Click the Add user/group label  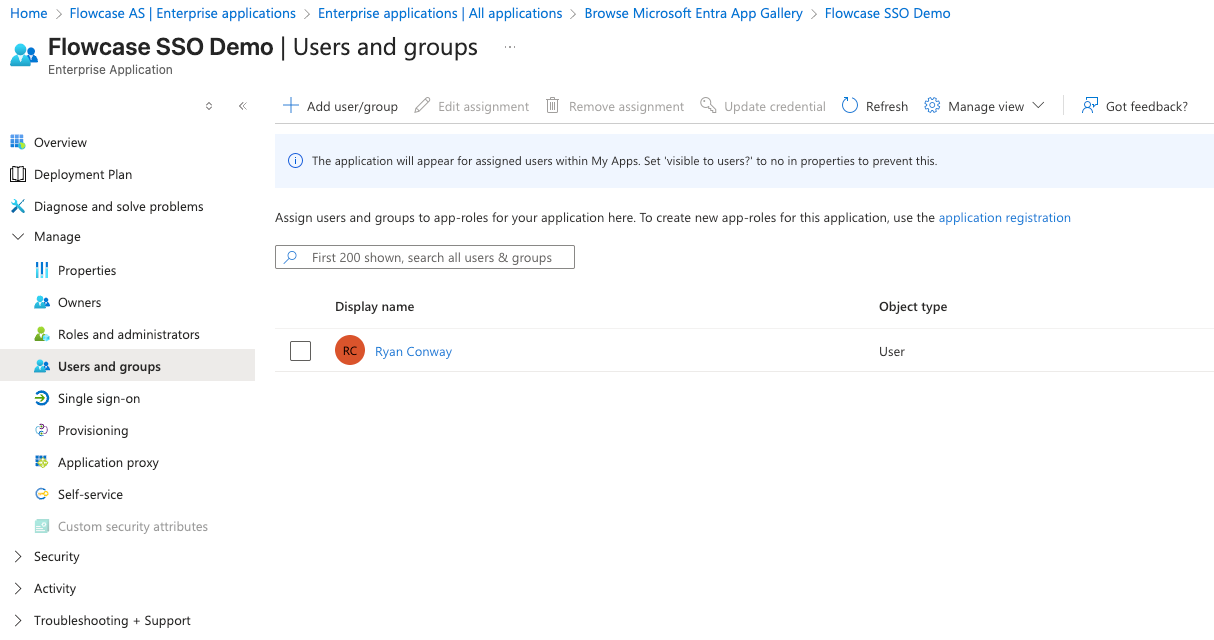tap(352, 106)
